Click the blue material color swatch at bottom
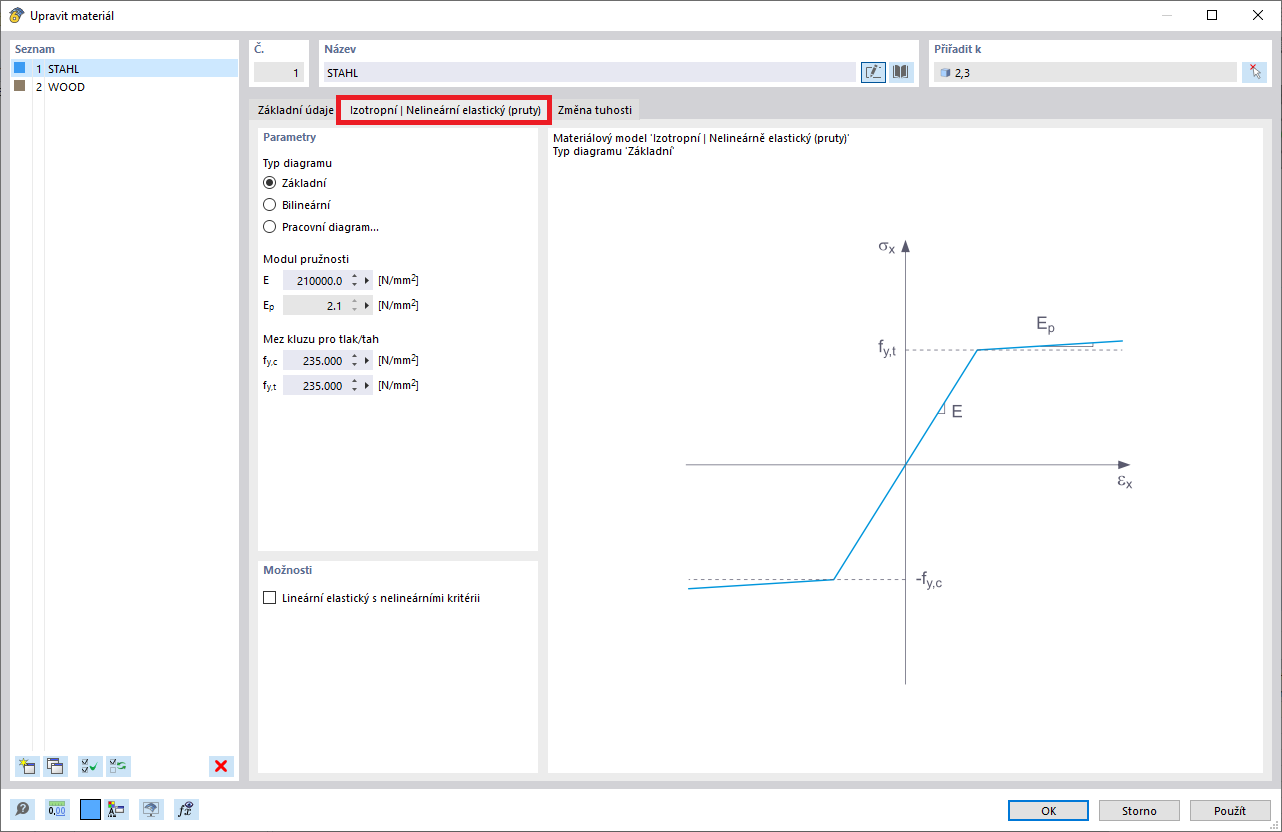This screenshot has width=1282, height=832. [x=90, y=810]
